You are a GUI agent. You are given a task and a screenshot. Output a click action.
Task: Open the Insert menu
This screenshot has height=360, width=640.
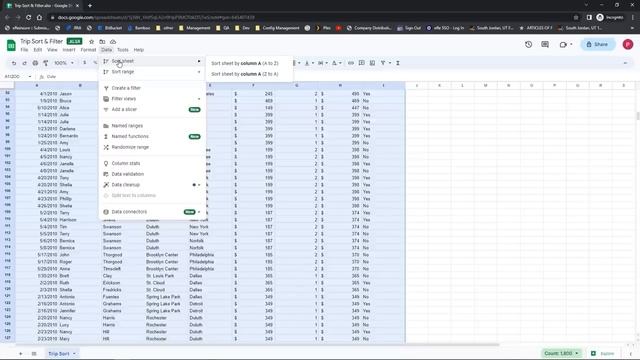tap(69, 50)
